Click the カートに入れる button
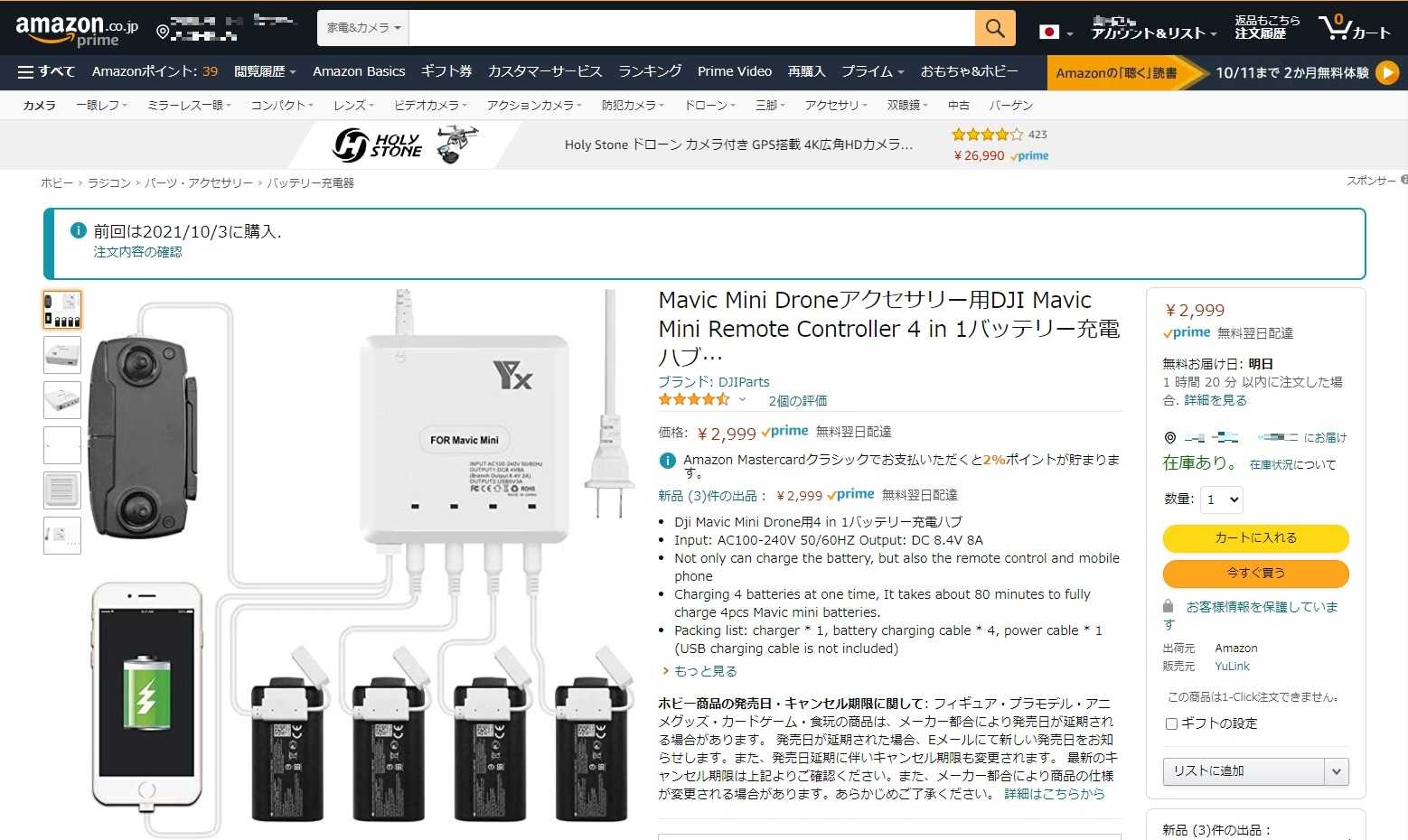 [1255, 538]
